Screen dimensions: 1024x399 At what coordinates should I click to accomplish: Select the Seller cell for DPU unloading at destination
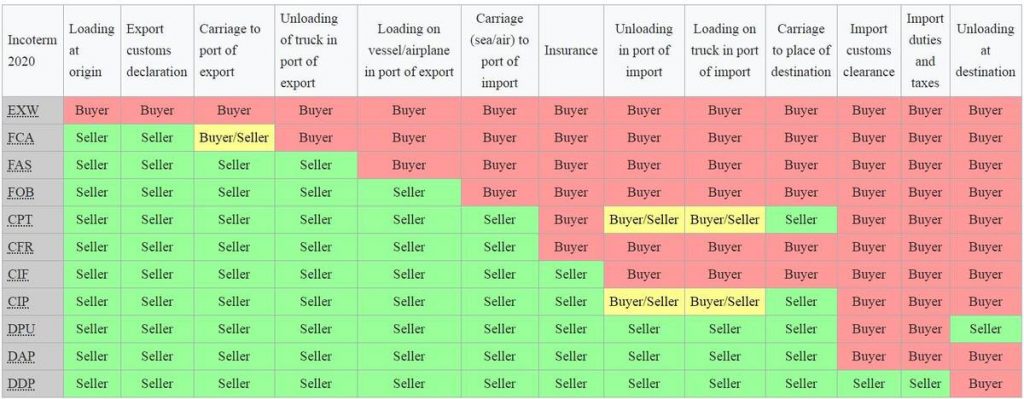[x=985, y=330]
